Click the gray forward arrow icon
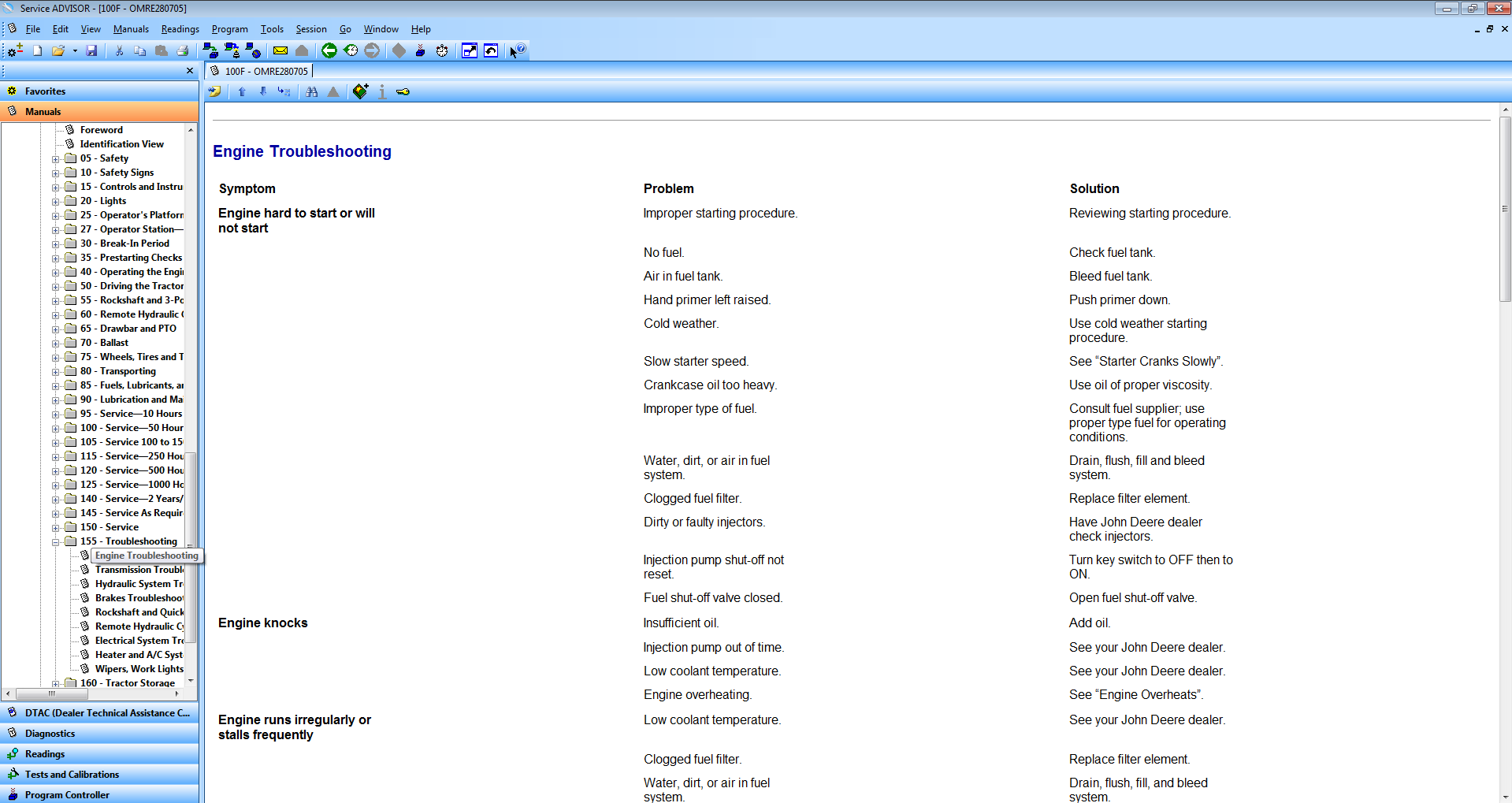 coord(372,50)
